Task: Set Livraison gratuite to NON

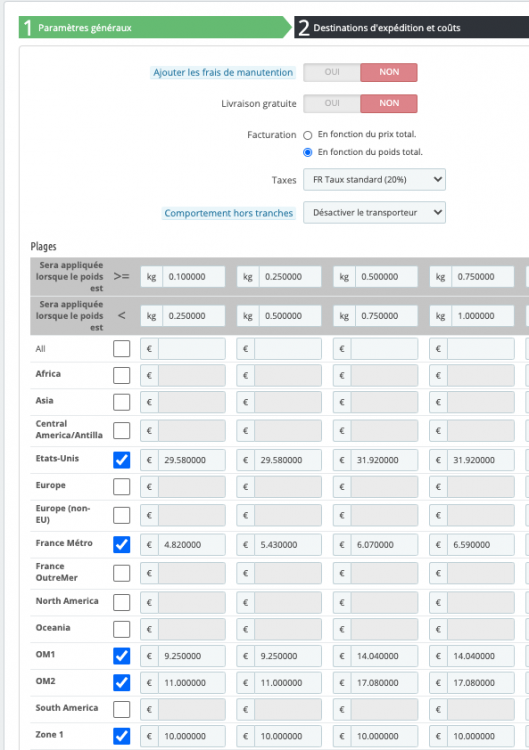Action: [x=389, y=103]
